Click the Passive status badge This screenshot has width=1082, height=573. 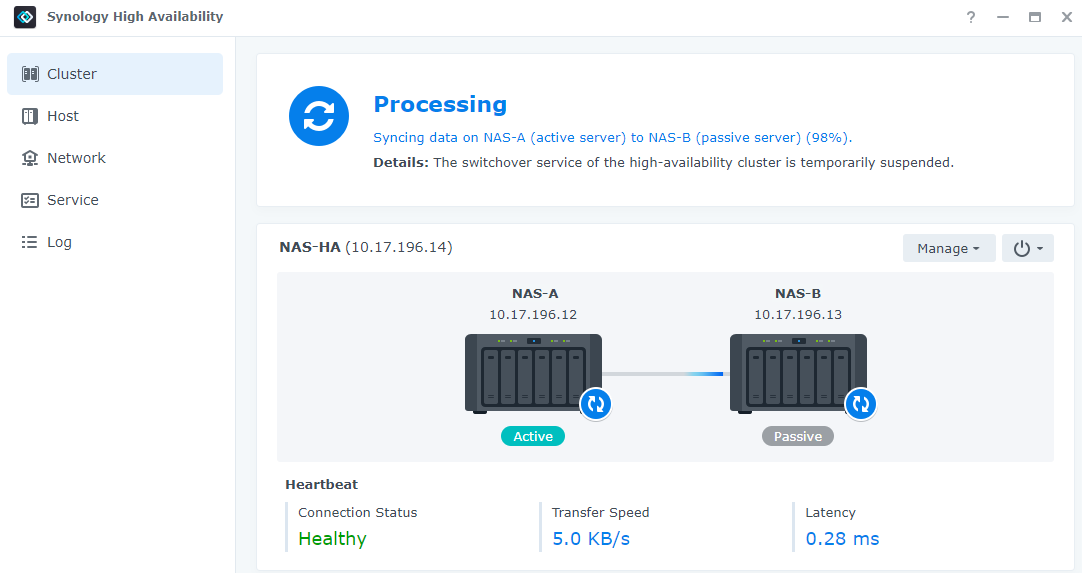pyautogui.click(x=797, y=436)
